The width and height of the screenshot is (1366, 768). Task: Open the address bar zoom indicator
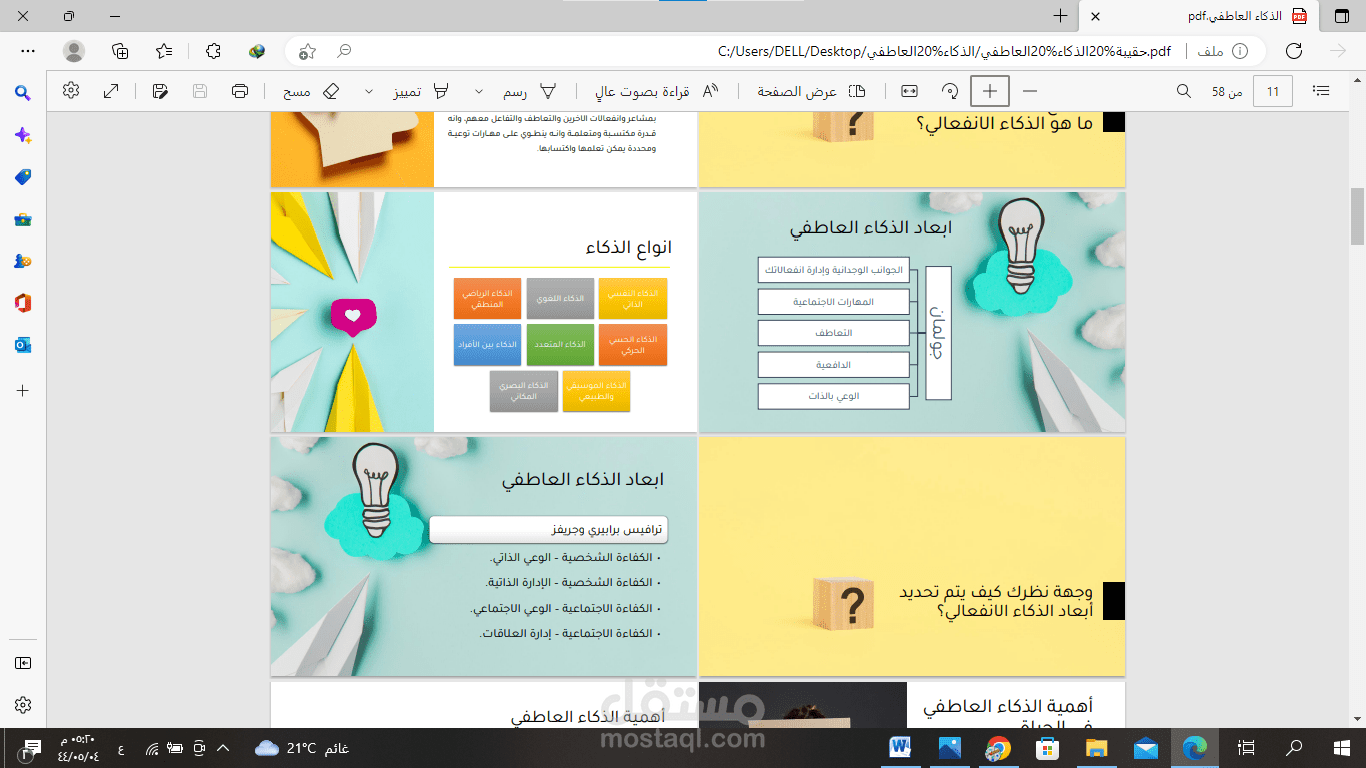pyautogui.click(x=344, y=51)
